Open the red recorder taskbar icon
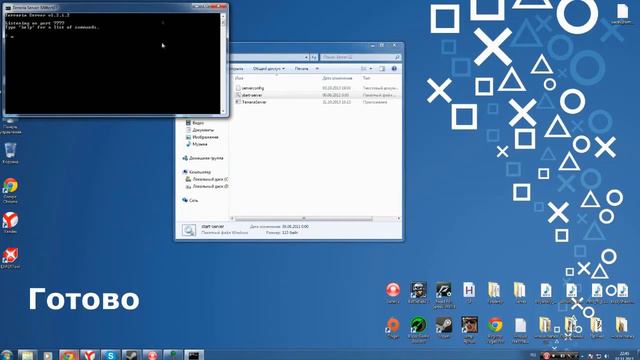 [x=152, y=355]
